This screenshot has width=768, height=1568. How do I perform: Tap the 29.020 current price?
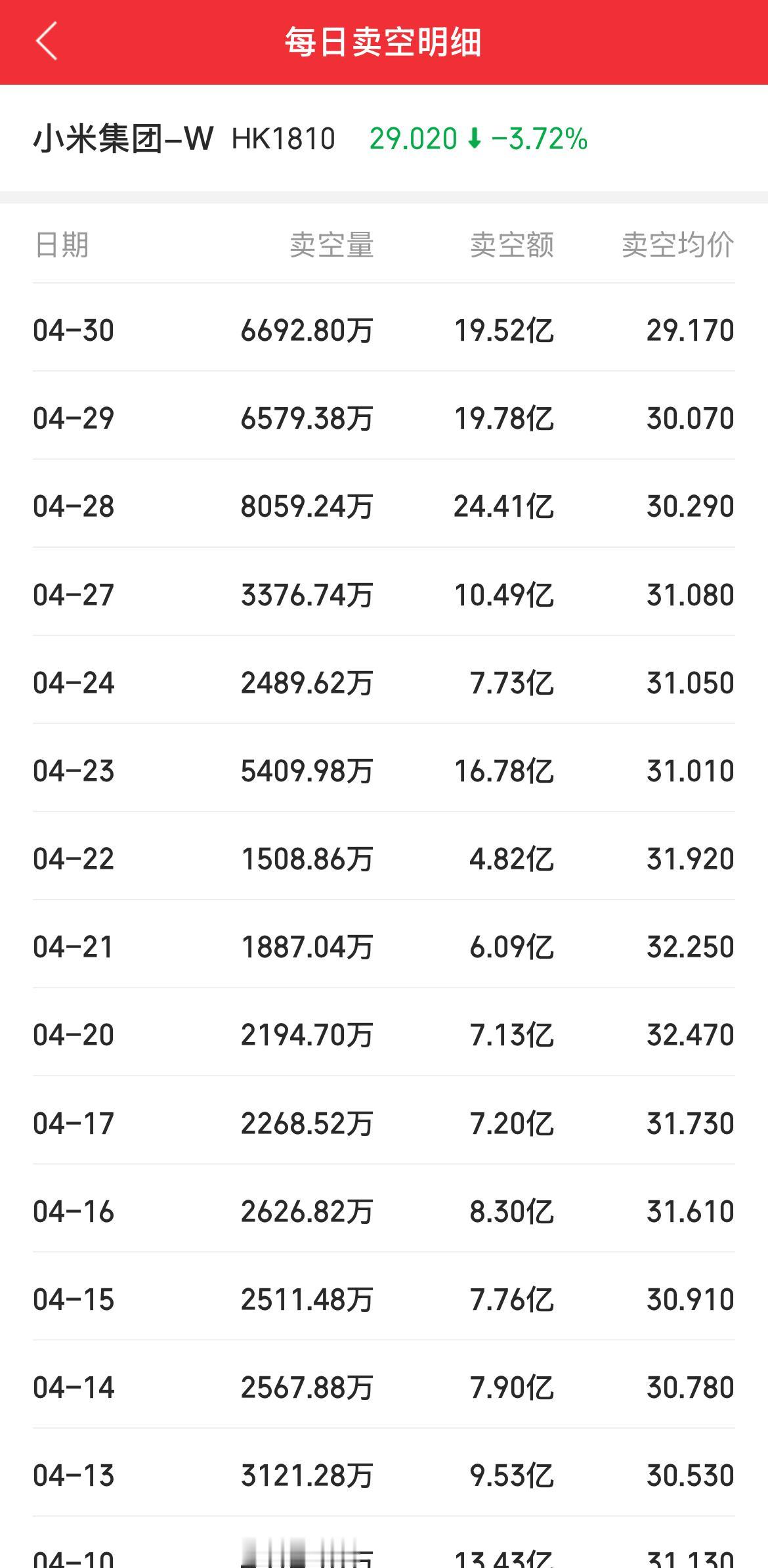point(413,139)
